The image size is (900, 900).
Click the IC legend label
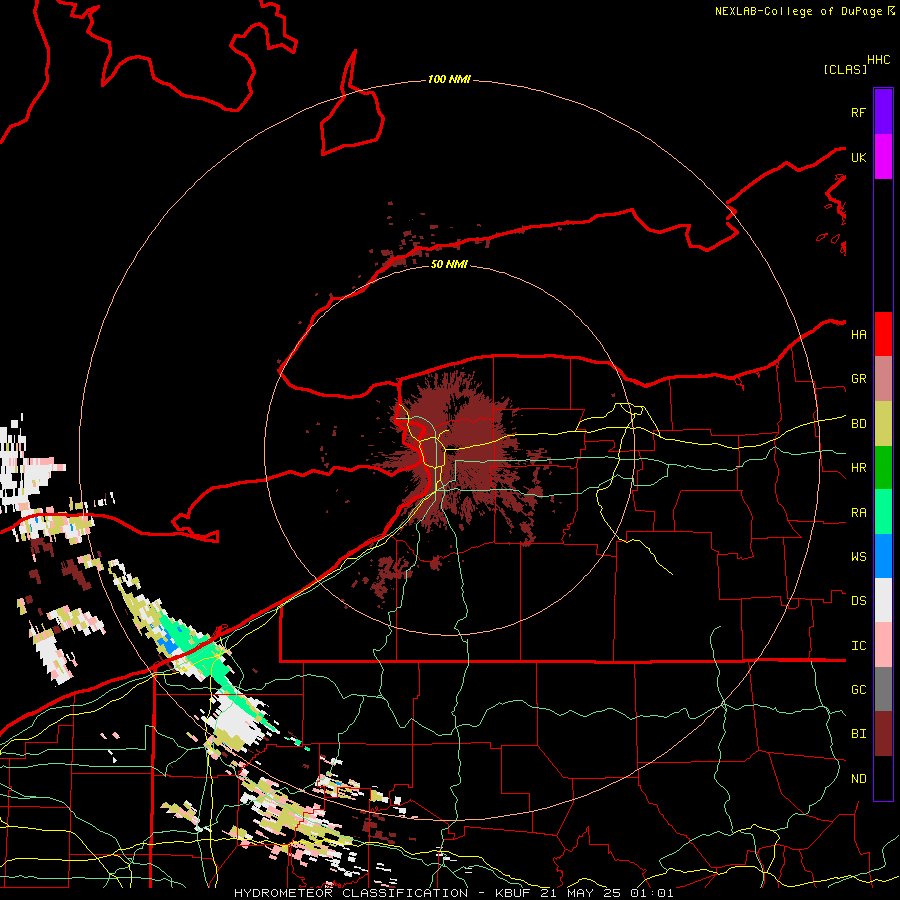pyautogui.click(x=858, y=646)
